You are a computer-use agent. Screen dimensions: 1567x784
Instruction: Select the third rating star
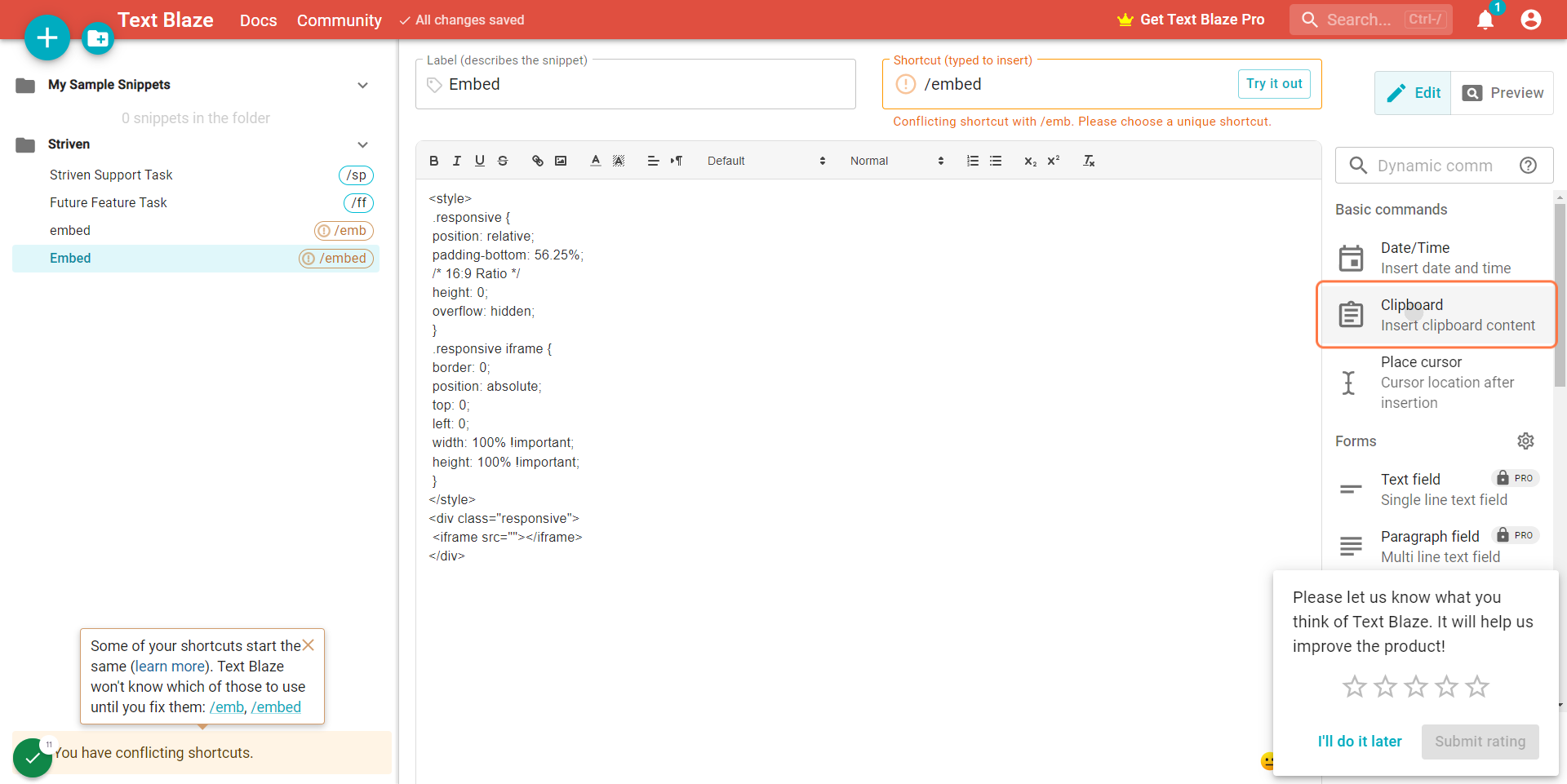pyautogui.click(x=1416, y=687)
